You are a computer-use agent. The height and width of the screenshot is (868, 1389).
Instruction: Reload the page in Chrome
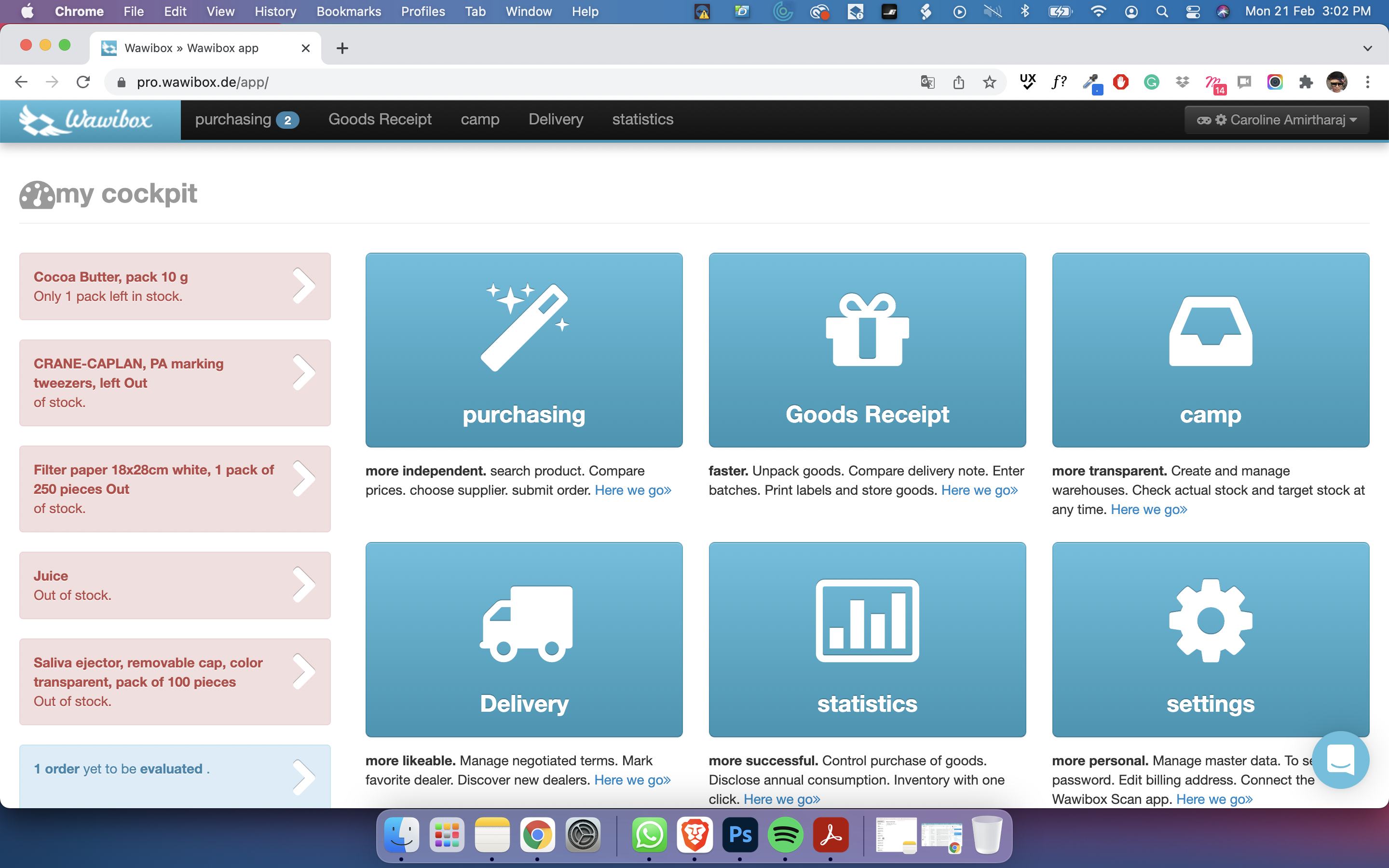83,82
